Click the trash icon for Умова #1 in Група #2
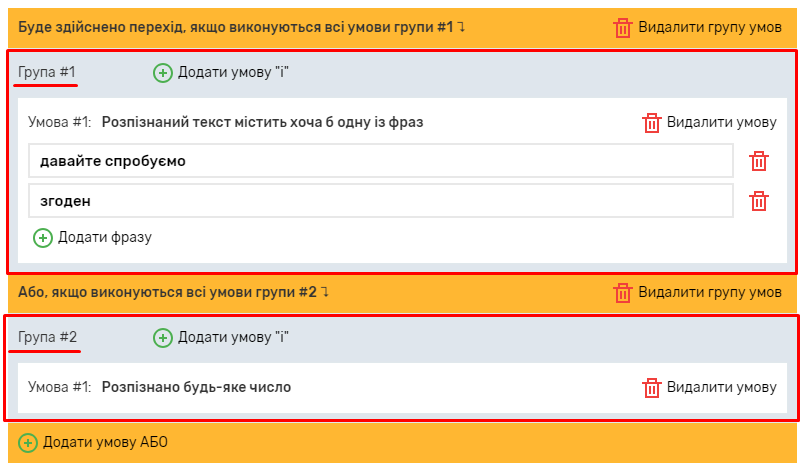The image size is (805, 472). [x=652, y=387]
